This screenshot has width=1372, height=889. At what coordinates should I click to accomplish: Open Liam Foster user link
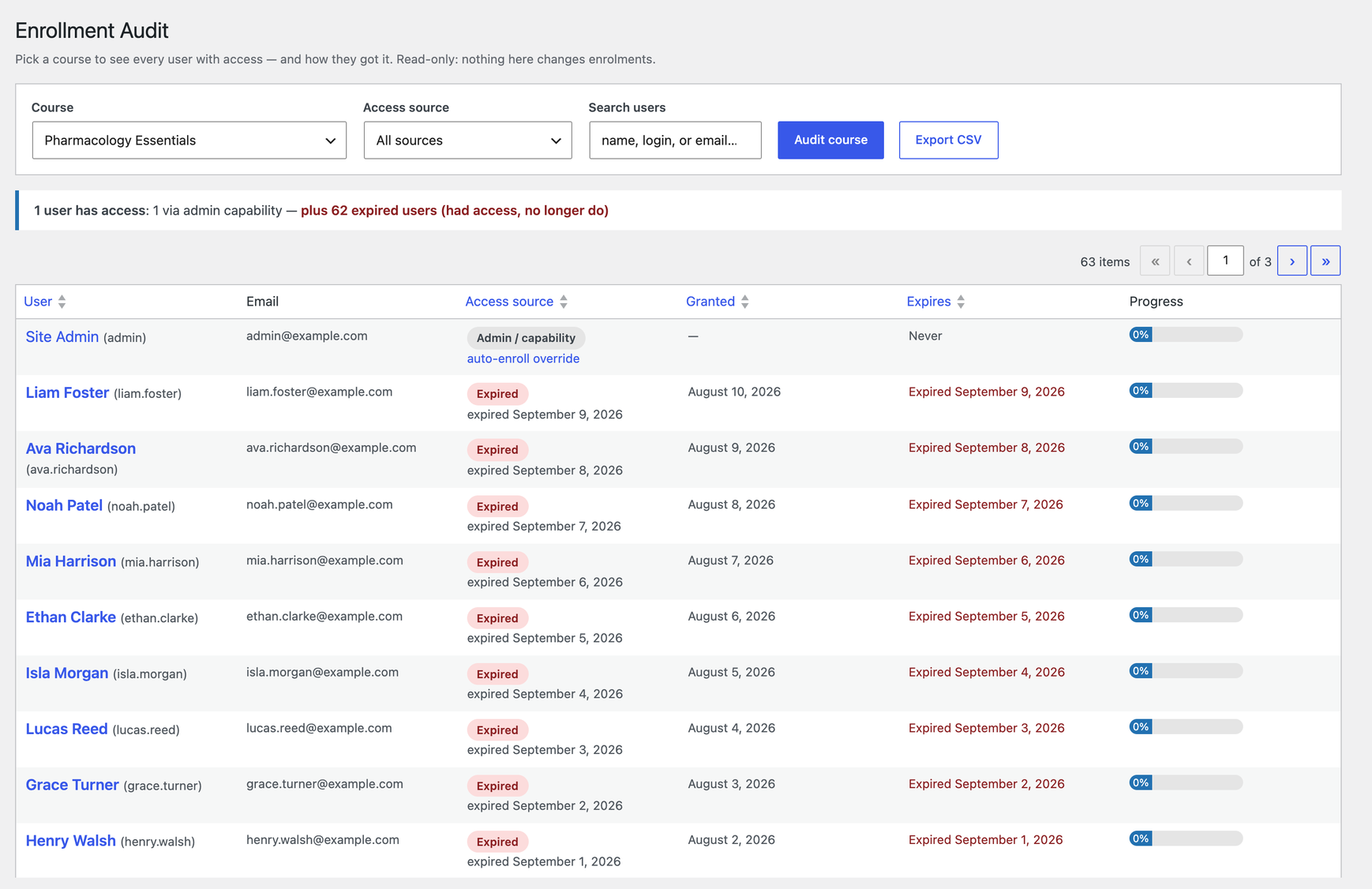(67, 393)
